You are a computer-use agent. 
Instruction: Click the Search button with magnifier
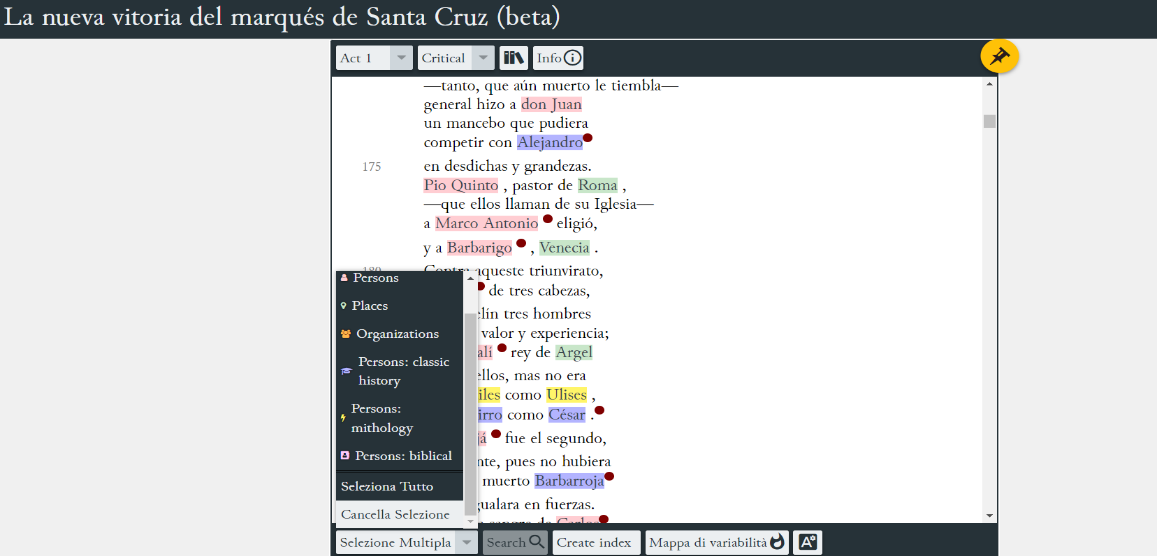(x=515, y=543)
